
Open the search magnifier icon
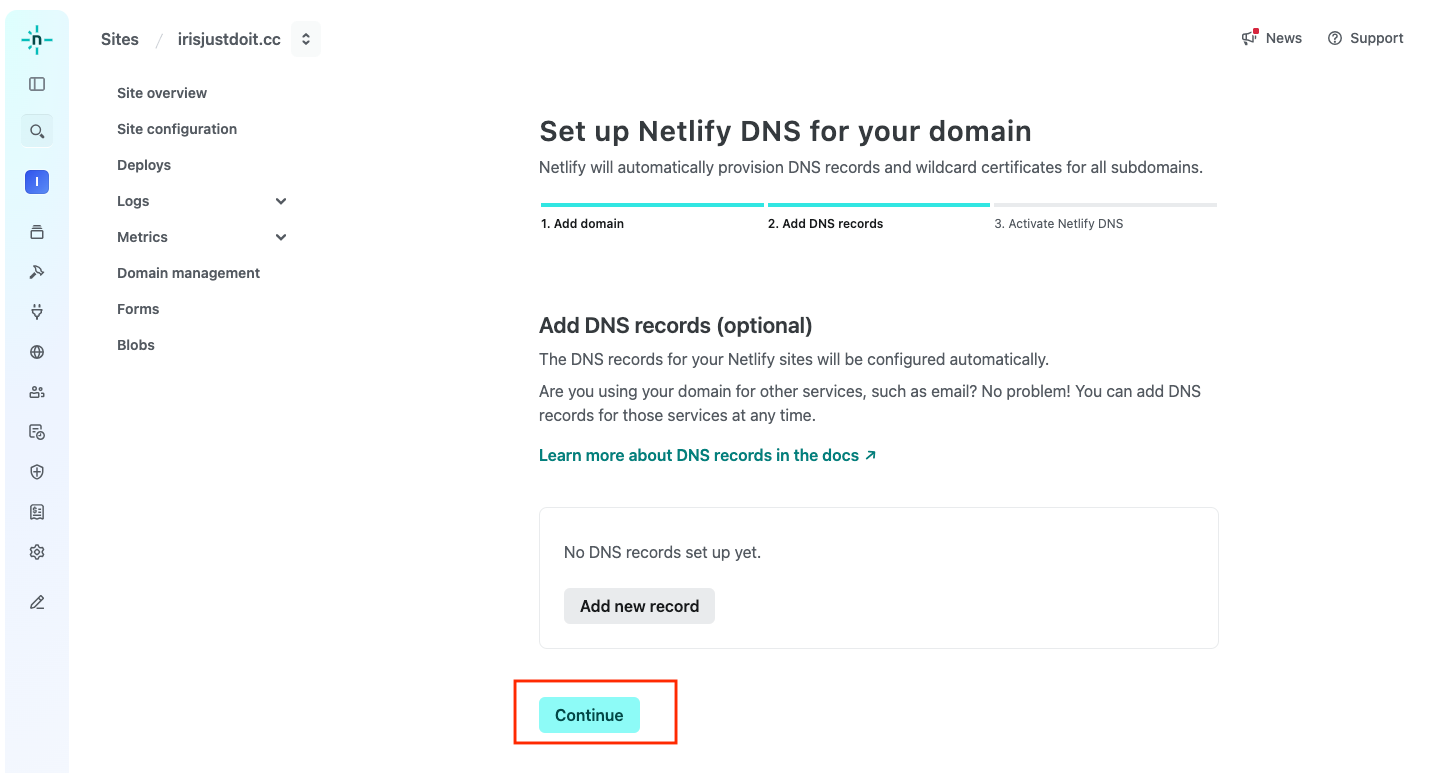click(37, 131)
